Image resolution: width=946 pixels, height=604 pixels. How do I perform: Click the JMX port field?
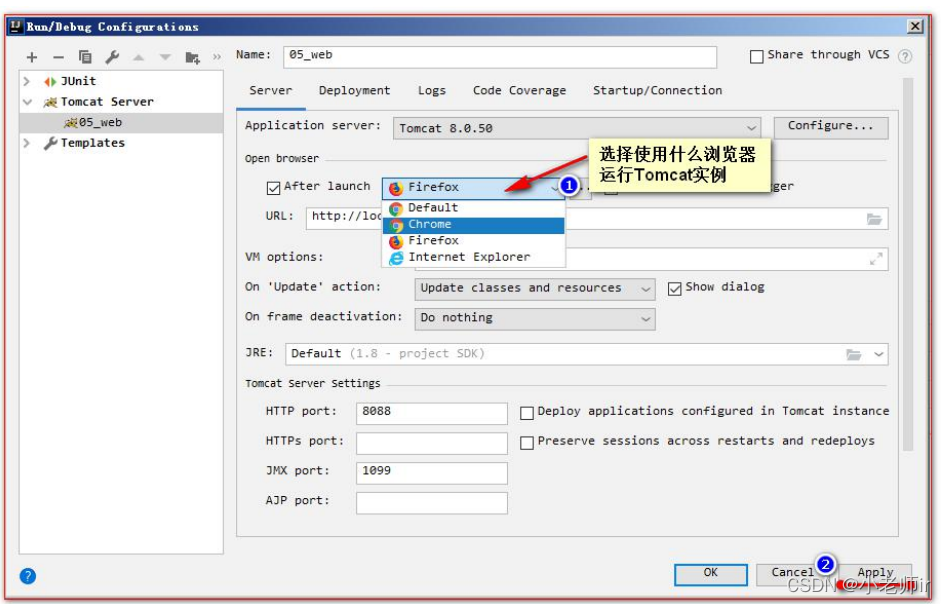(431, 473)
